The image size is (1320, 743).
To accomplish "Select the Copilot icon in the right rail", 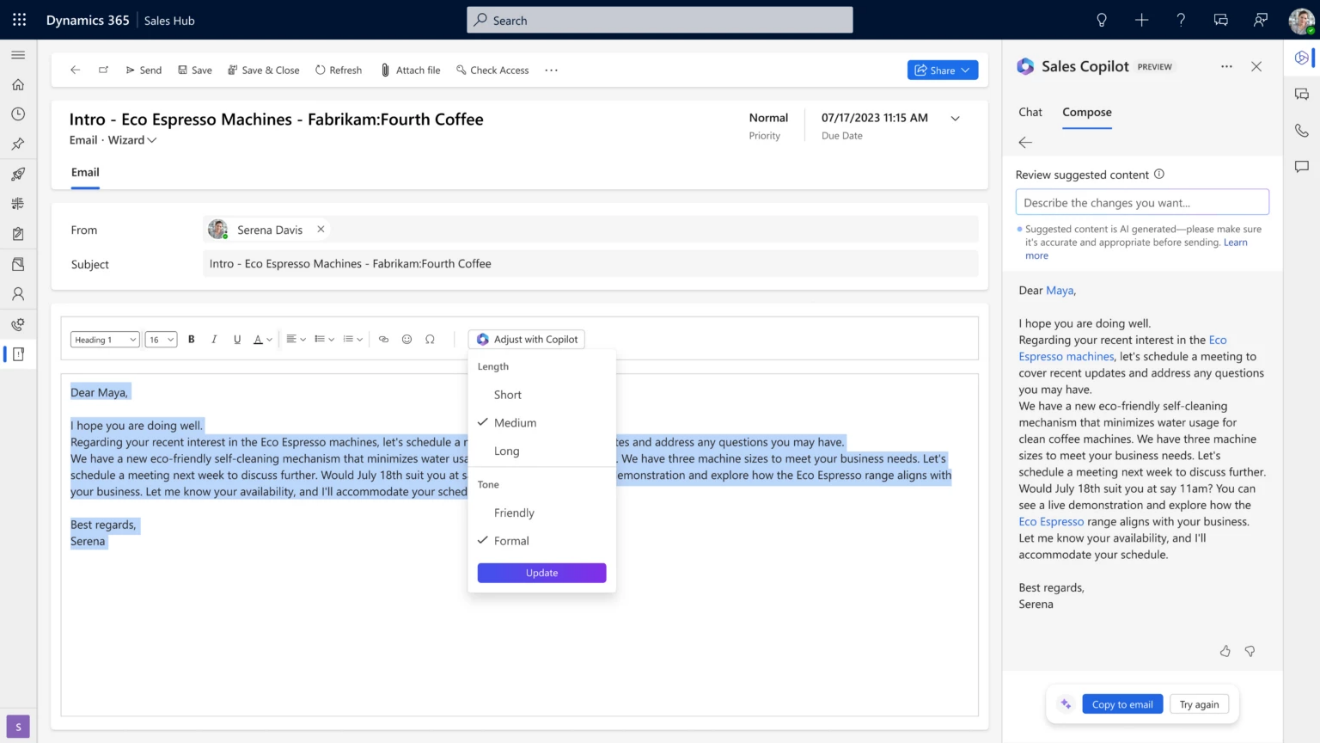I will (x=1302, y=57).
